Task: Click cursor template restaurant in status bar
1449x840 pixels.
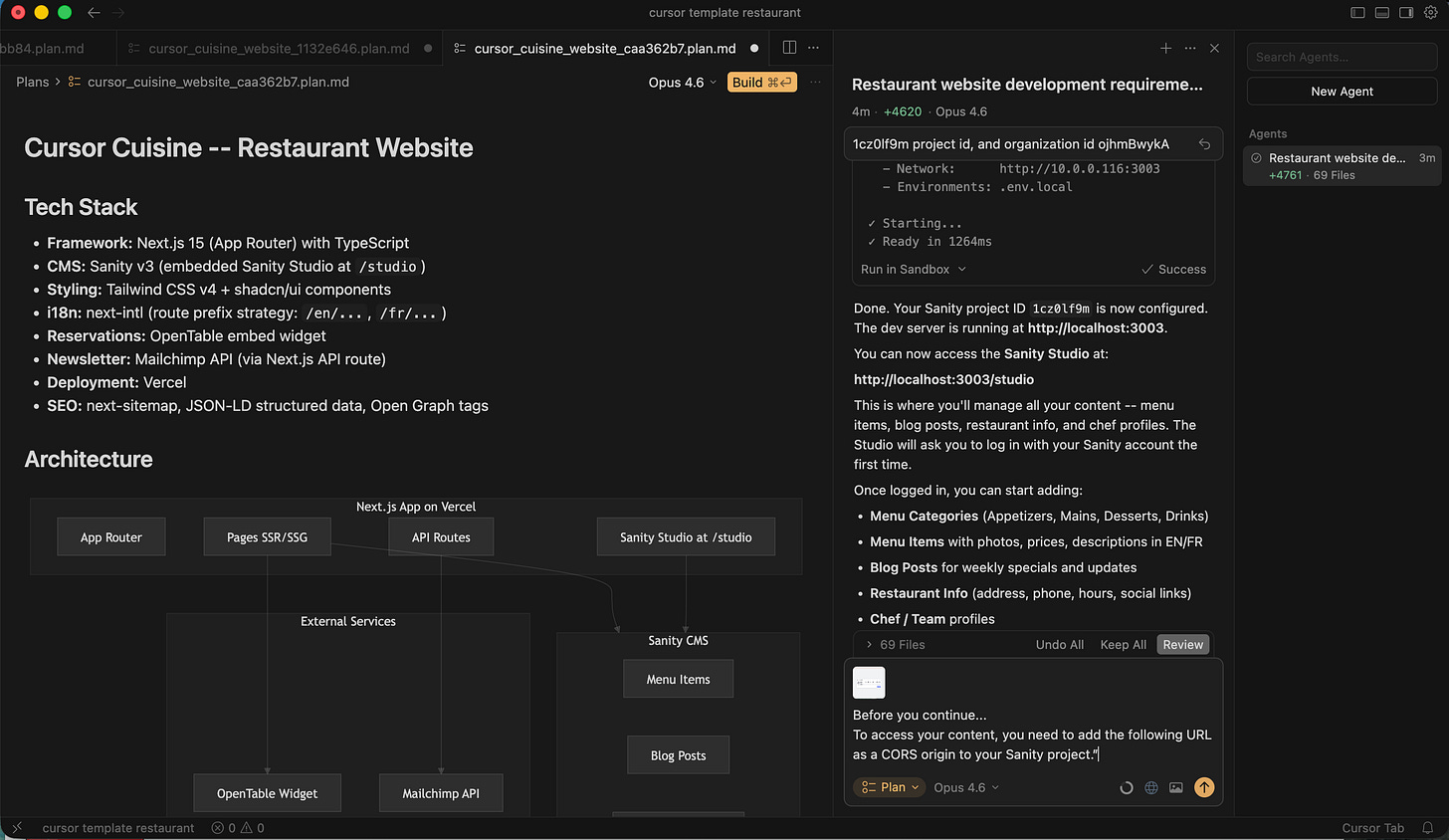Action: pyautogui.click(x=118, y=828)
